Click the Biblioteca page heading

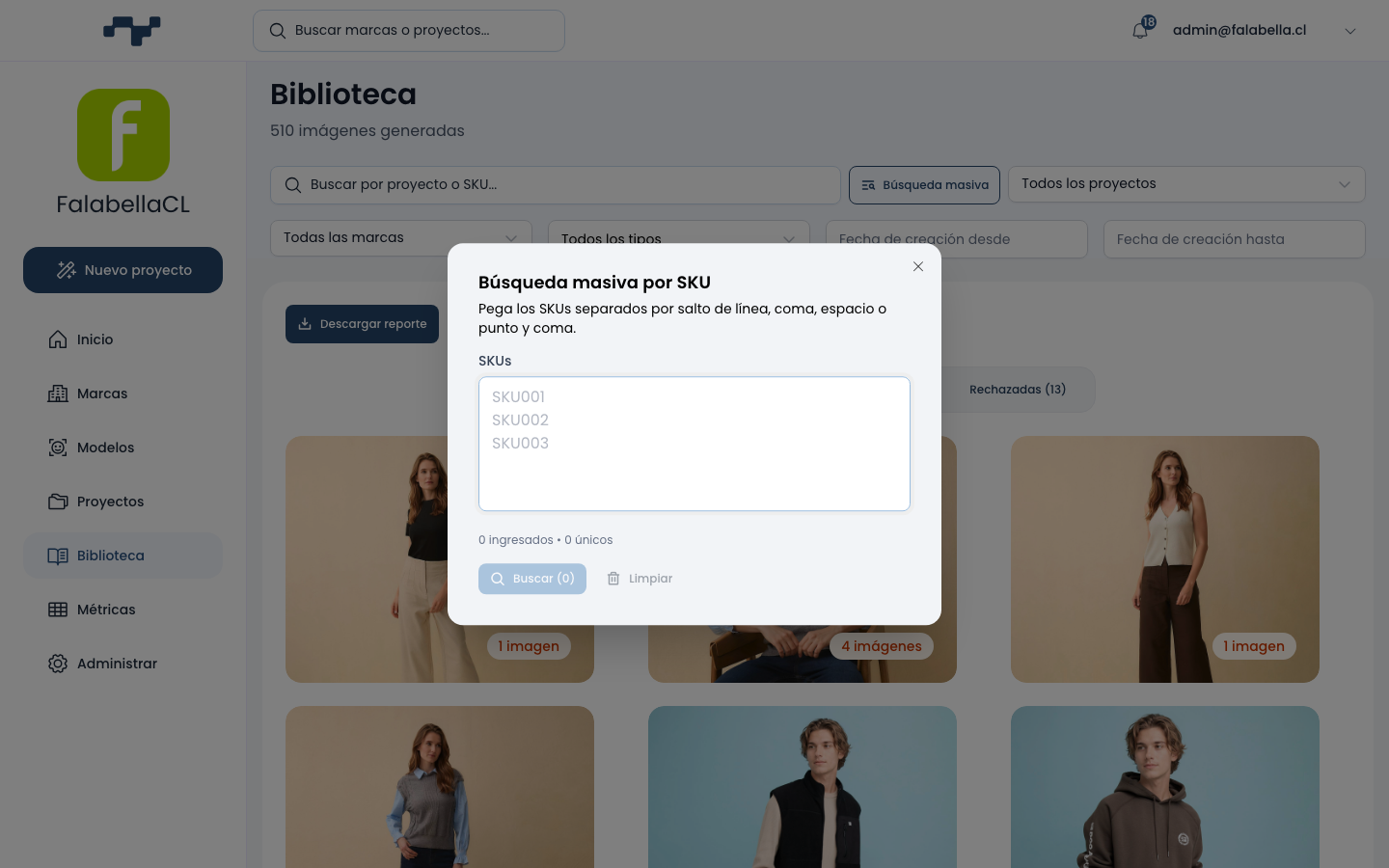pos(343,95)
